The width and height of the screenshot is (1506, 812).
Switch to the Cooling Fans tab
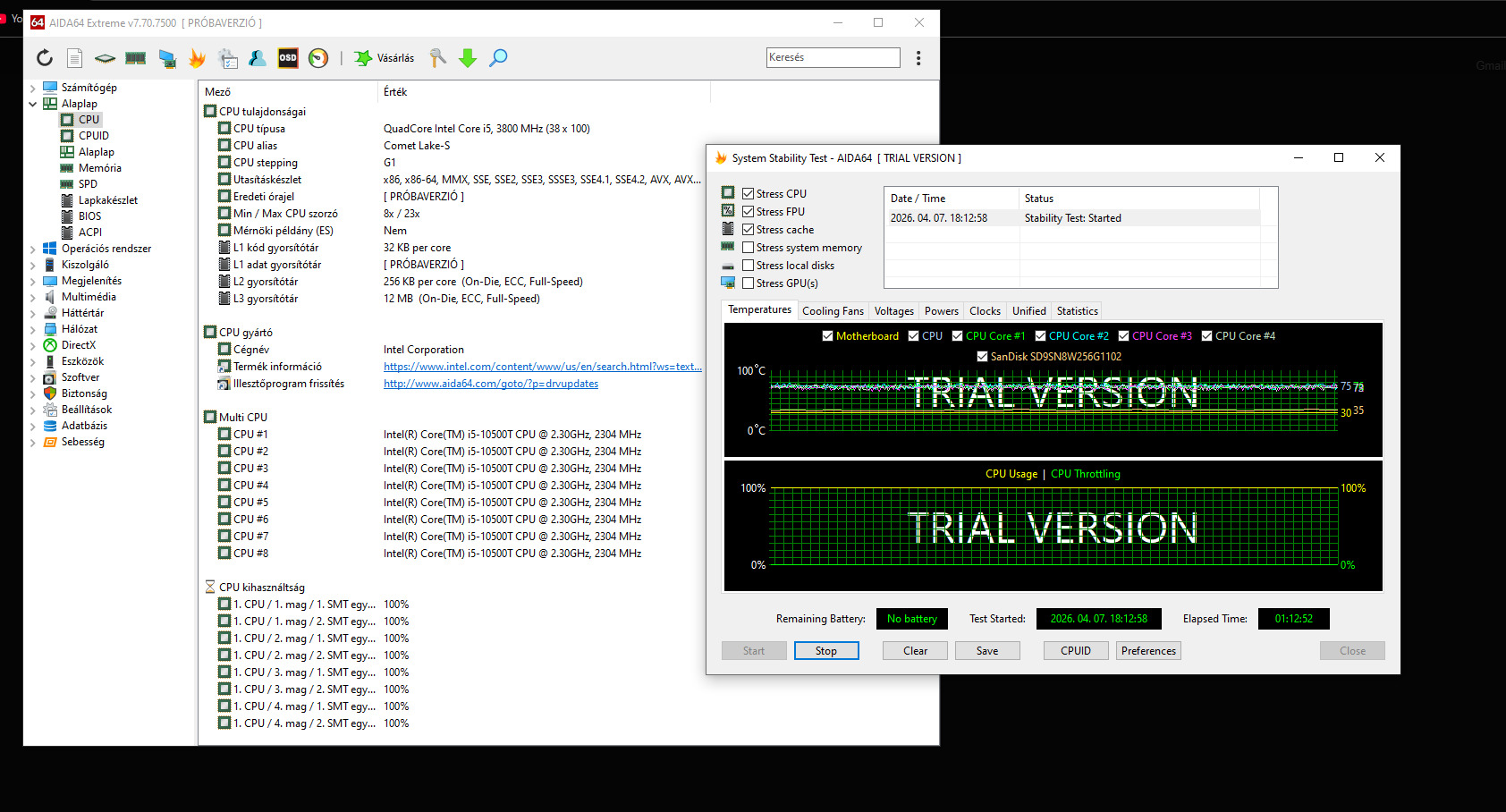click(833, 311)
